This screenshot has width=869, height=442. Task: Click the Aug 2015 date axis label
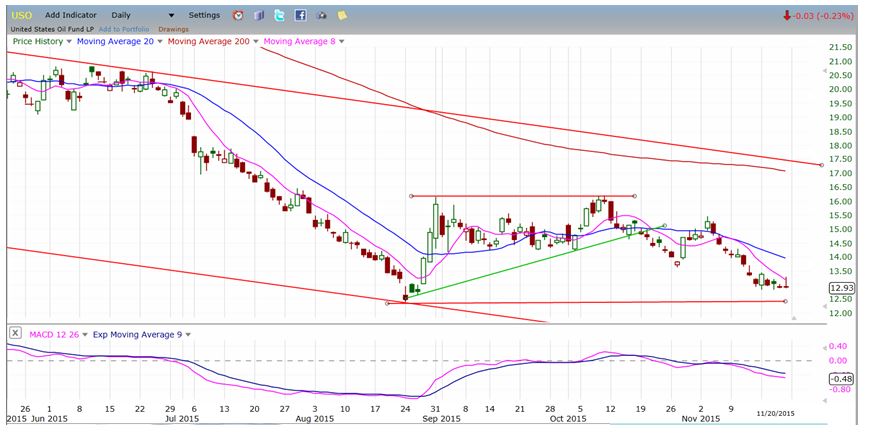315,419
